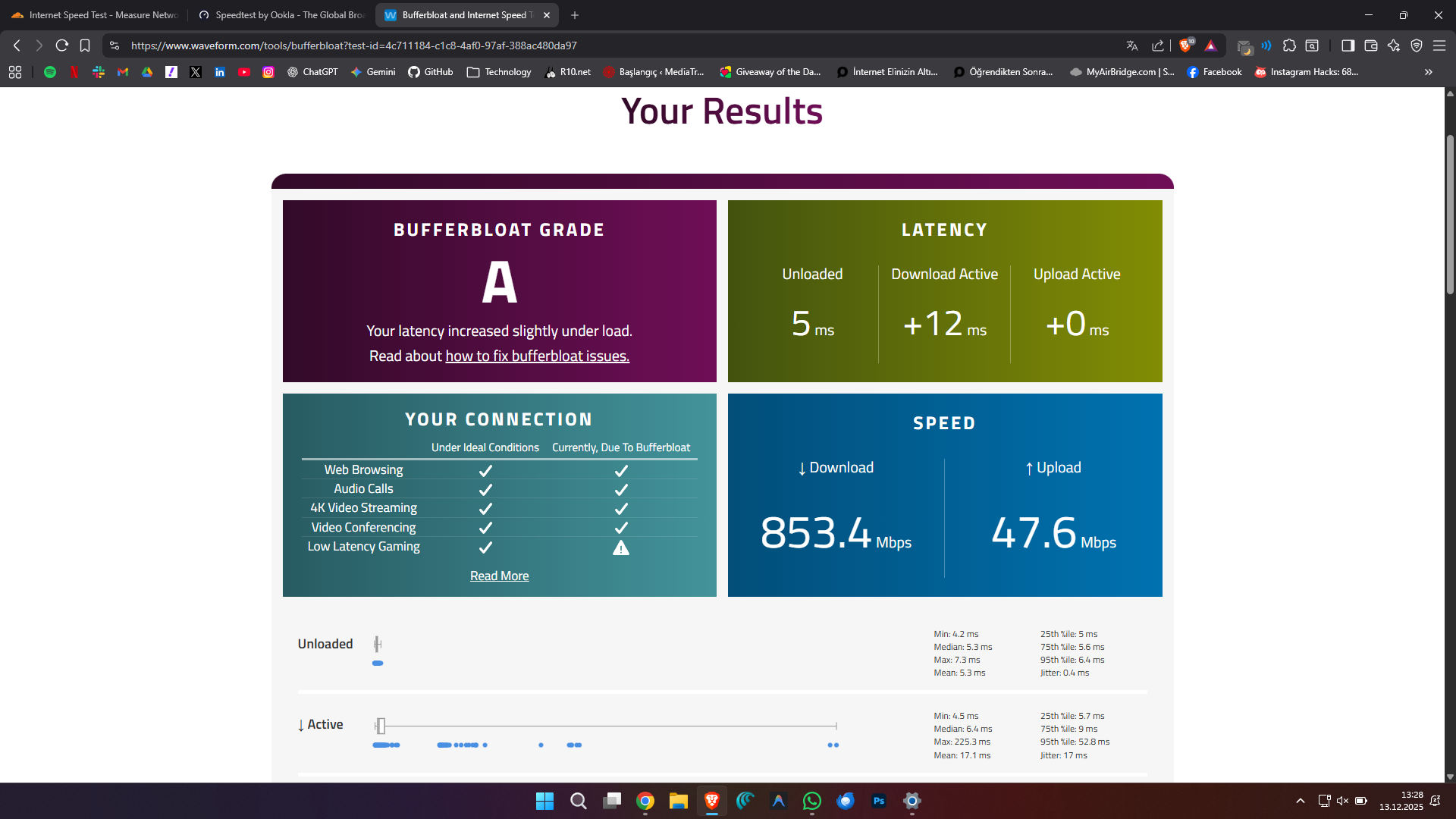Open Settings gear from the taskbar
This screenshot has height=819, width=1456.
[x=912, y=801]
